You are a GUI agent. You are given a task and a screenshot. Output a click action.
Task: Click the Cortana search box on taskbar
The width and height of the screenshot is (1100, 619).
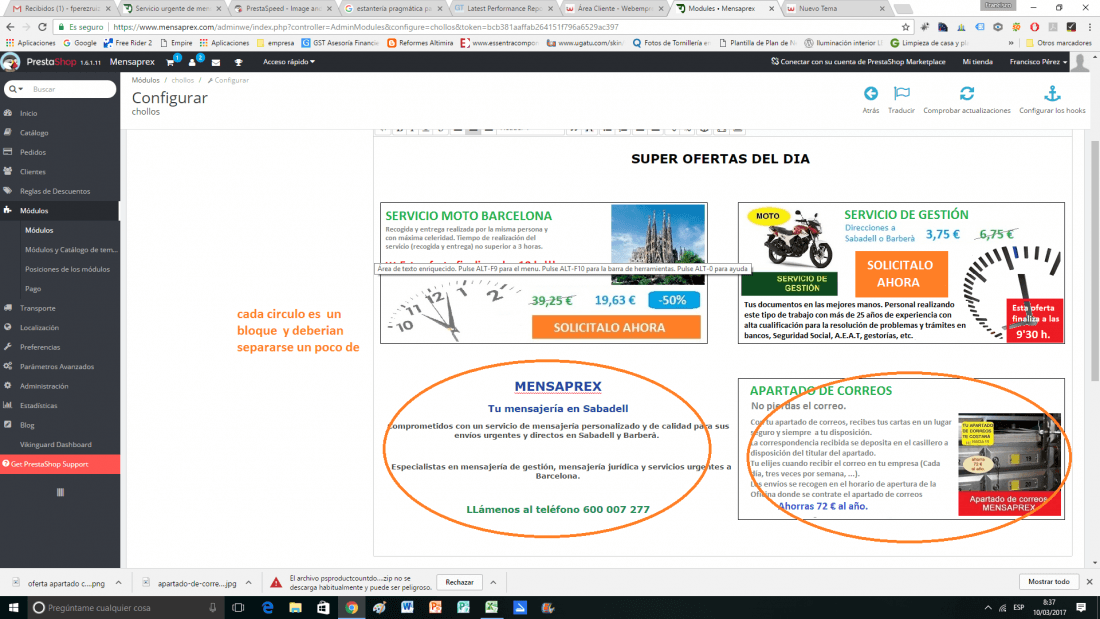(x=124, y=607)
